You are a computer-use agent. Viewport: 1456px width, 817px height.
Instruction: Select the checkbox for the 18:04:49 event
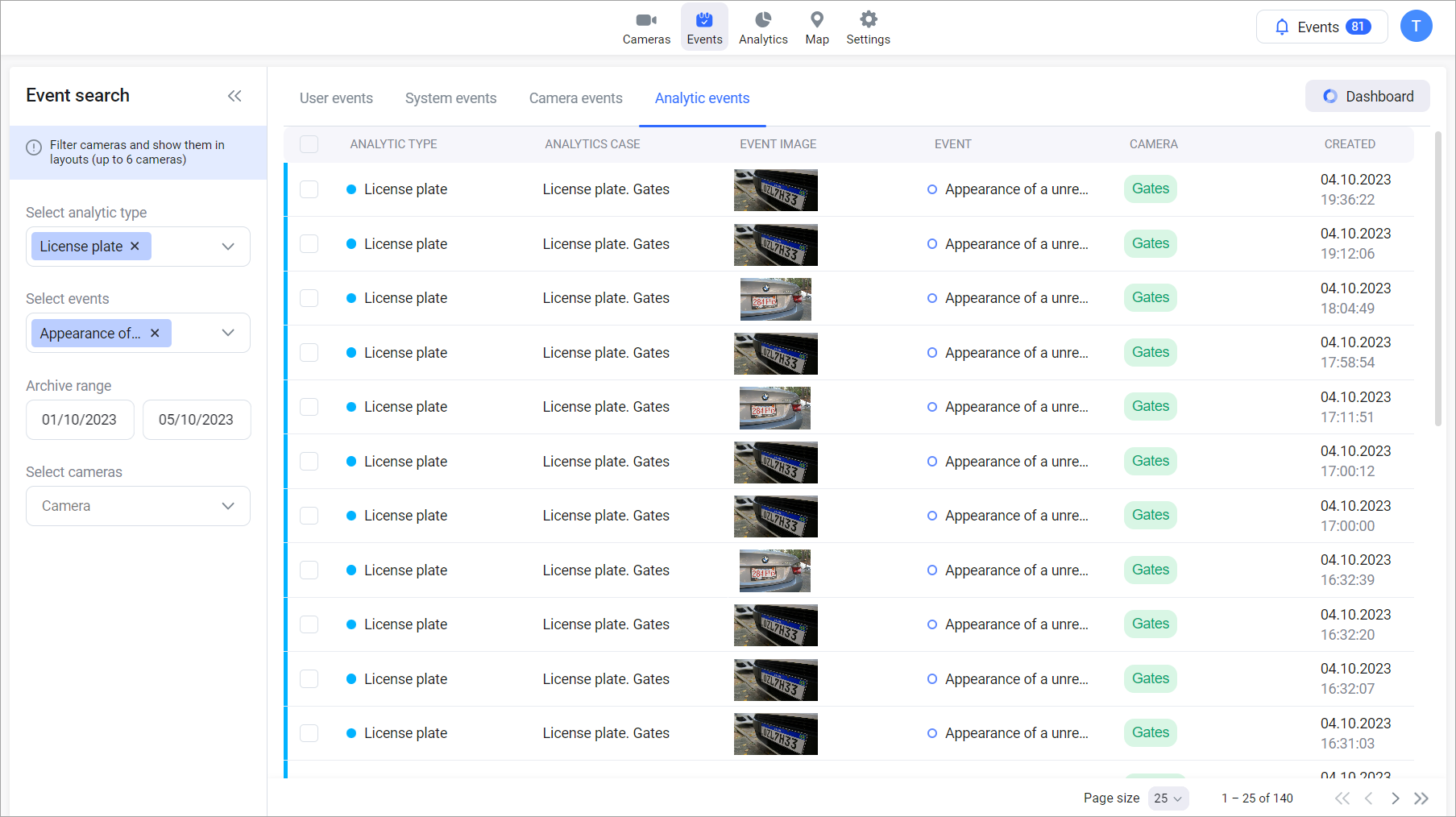tap(309, 298)
